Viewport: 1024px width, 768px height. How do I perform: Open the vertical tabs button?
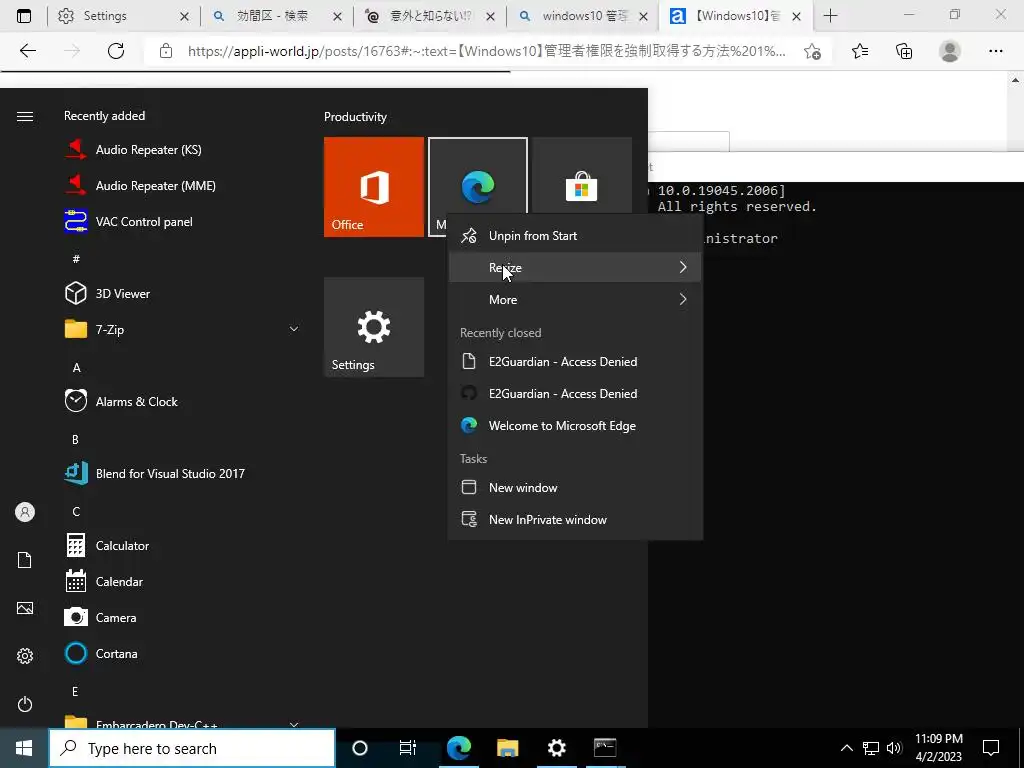(x=24, y=16)
